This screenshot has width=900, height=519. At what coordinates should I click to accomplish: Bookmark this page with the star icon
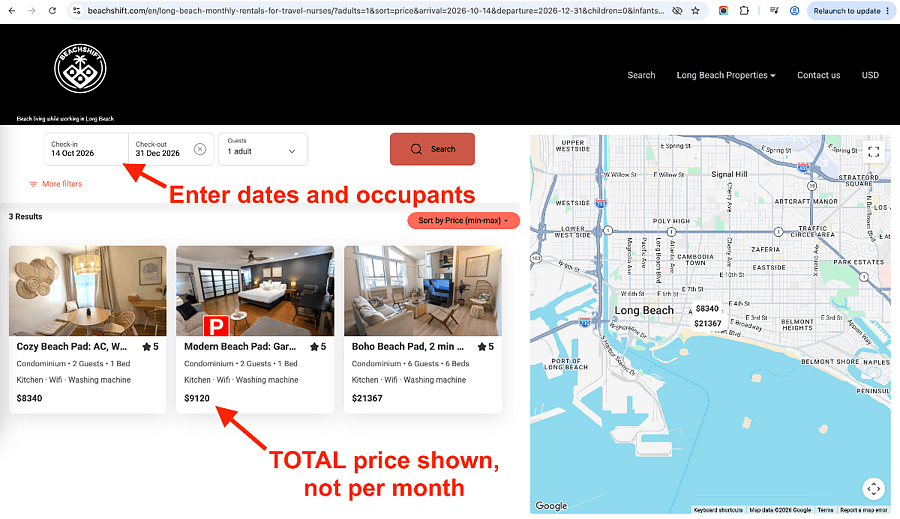pos(696,10)
